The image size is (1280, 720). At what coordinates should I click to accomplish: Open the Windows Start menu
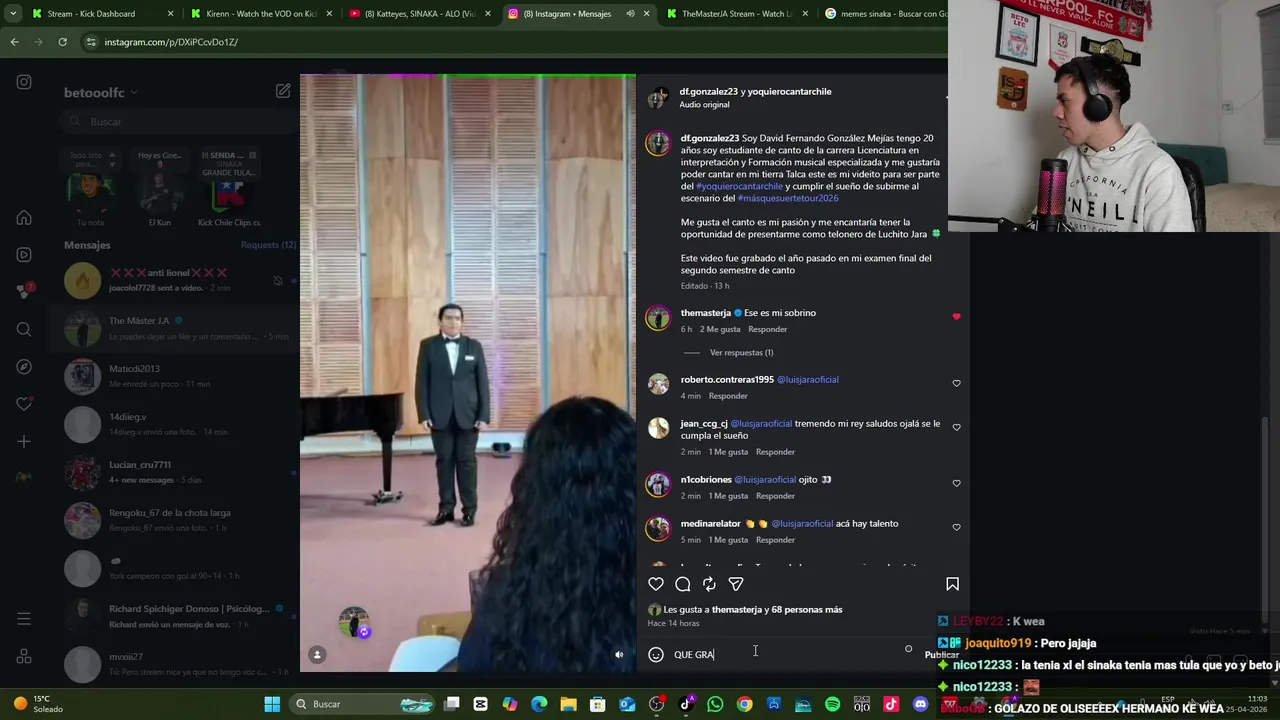272,704
